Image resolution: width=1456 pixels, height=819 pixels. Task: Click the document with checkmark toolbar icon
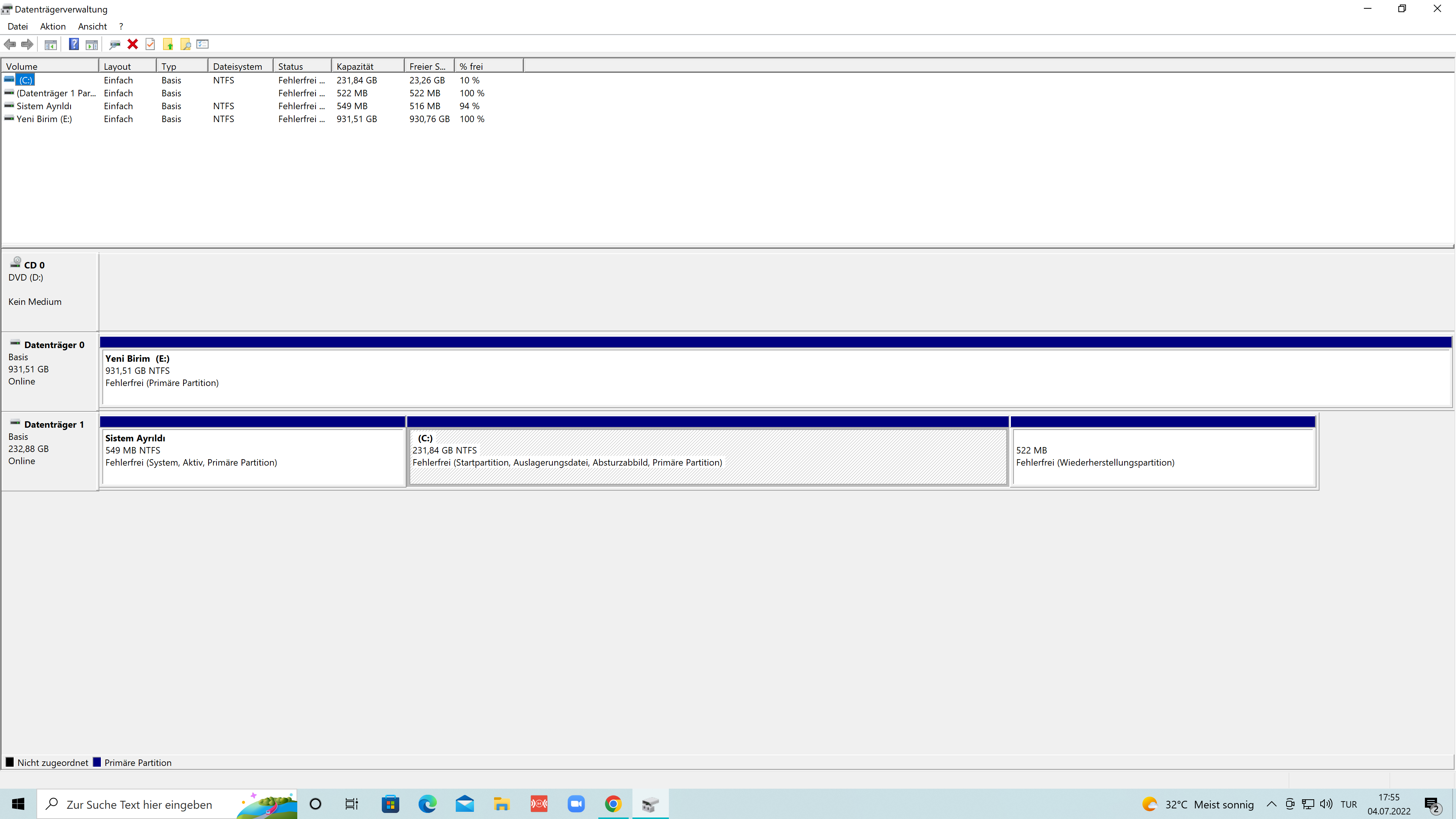(x=150, y=44)
